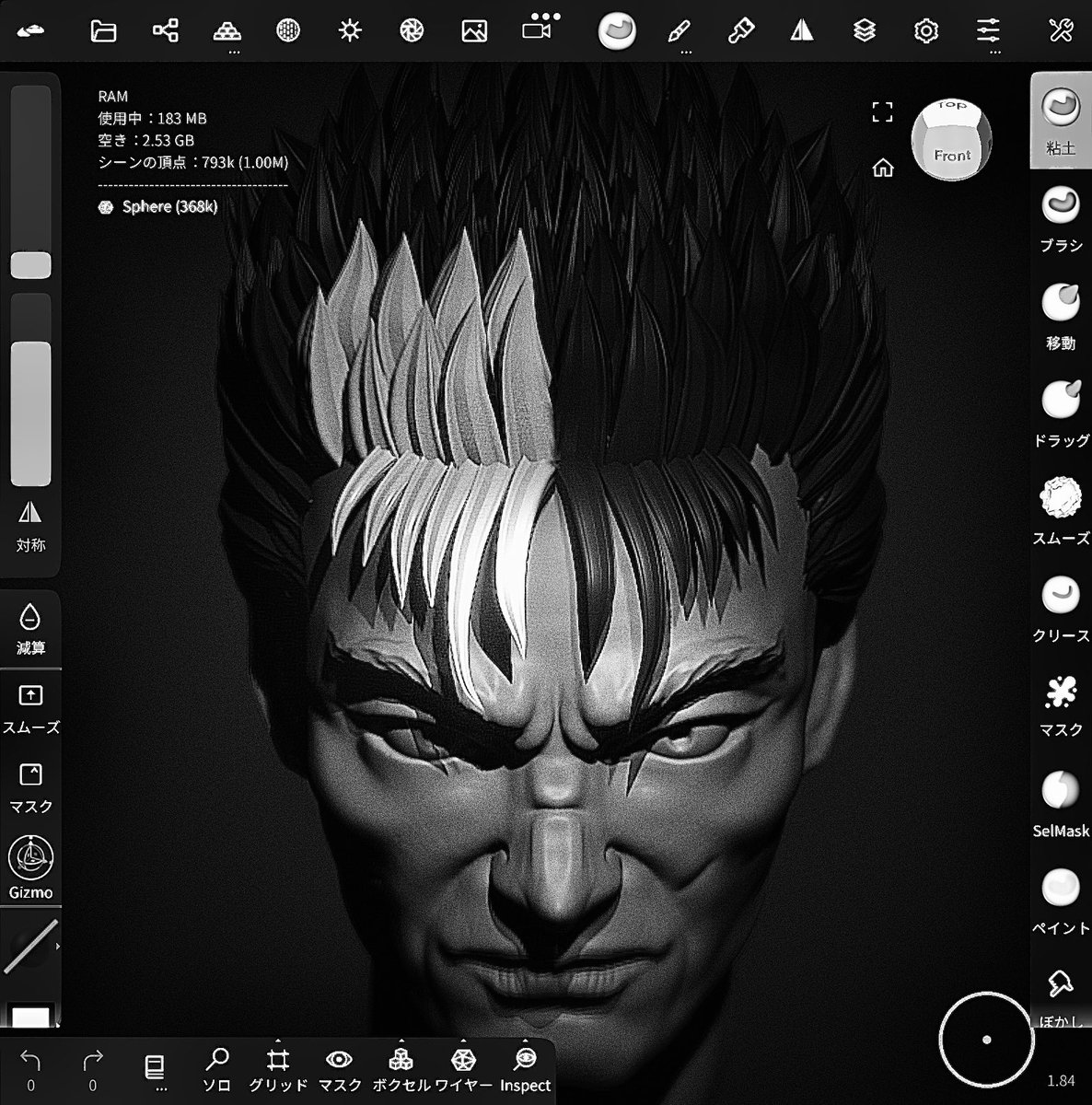1092x1105 pixels.
Task: Select the SelMask tool
Action: pyautogui.click(x=1061, y=804)
